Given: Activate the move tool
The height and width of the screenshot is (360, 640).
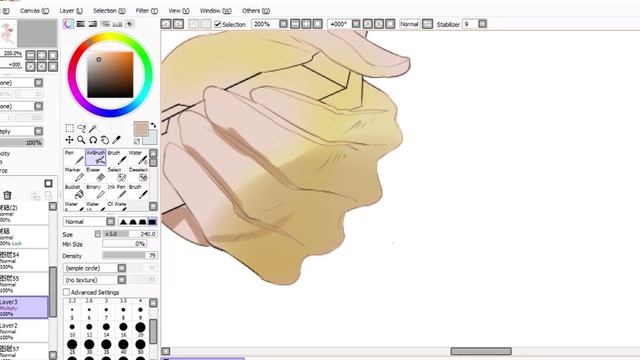Looking at the screenshot, I should tap(70, 140).
